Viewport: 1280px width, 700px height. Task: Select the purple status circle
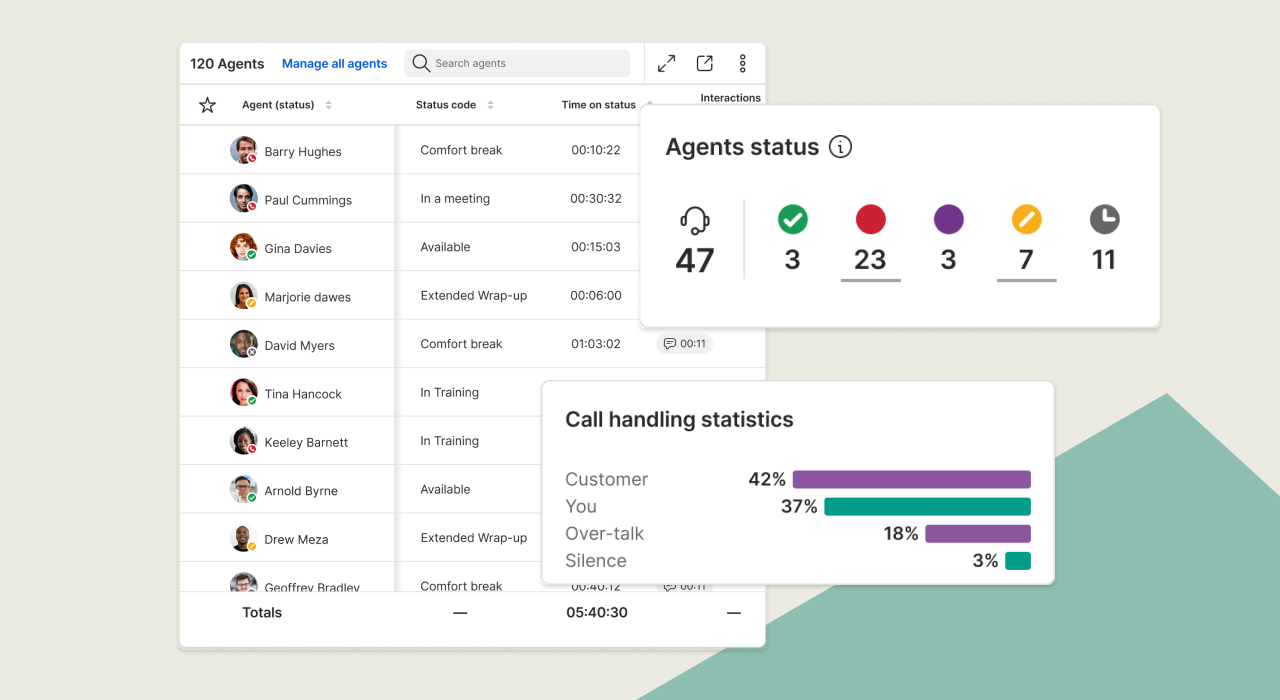pyautogui.click(x=948, y=220)
